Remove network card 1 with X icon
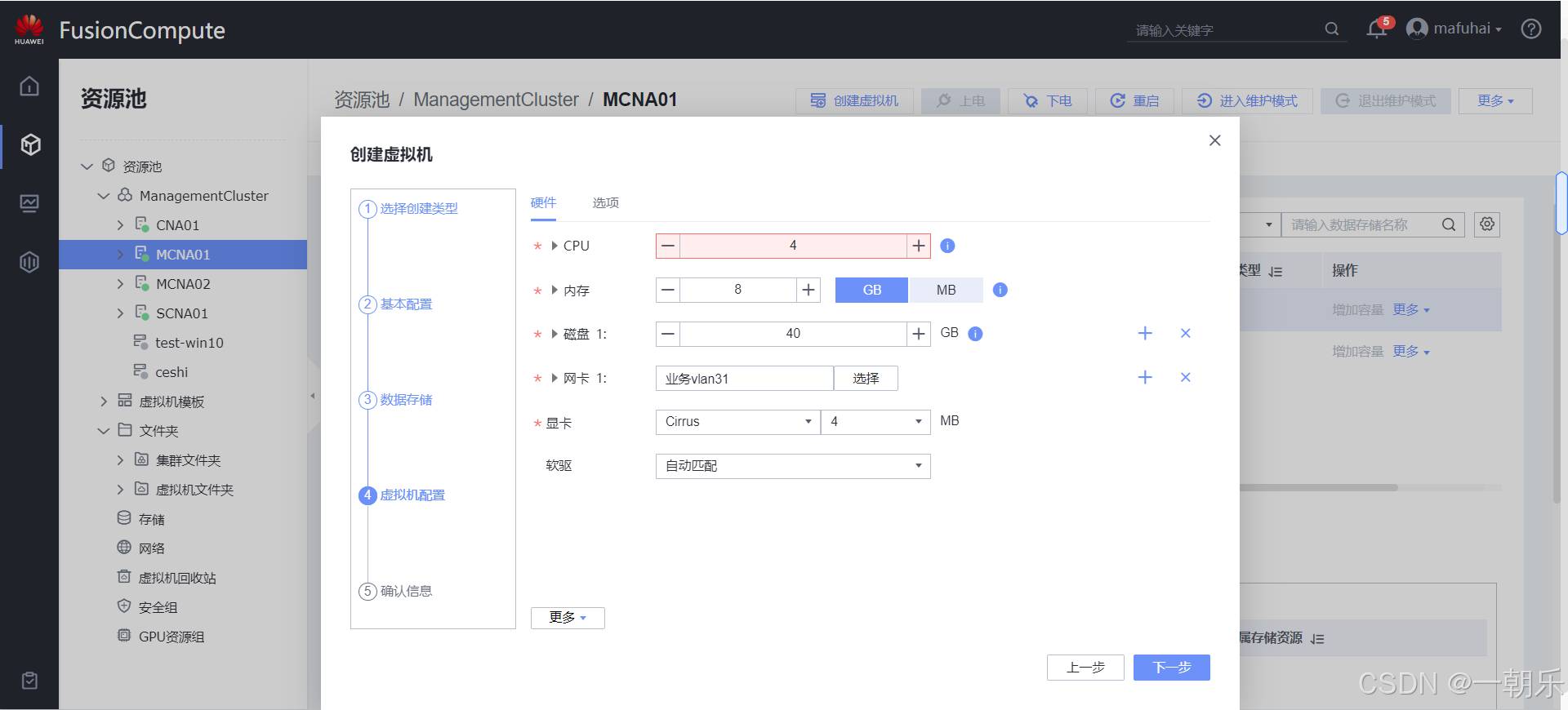Image resolution: width=1568 pixels, height=710 pixels. 1185,377
